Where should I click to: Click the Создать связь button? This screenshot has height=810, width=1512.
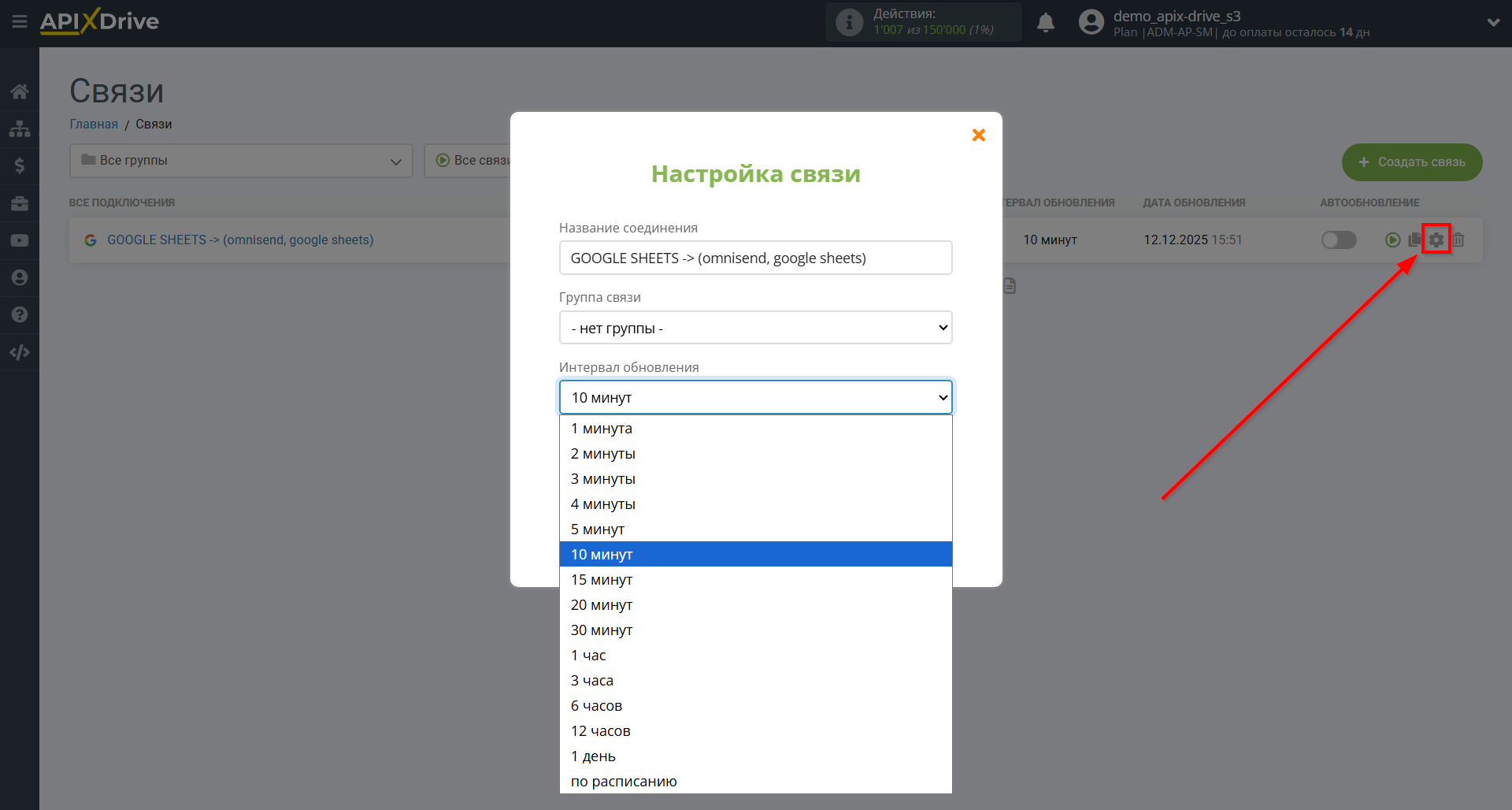point(1411,162)
